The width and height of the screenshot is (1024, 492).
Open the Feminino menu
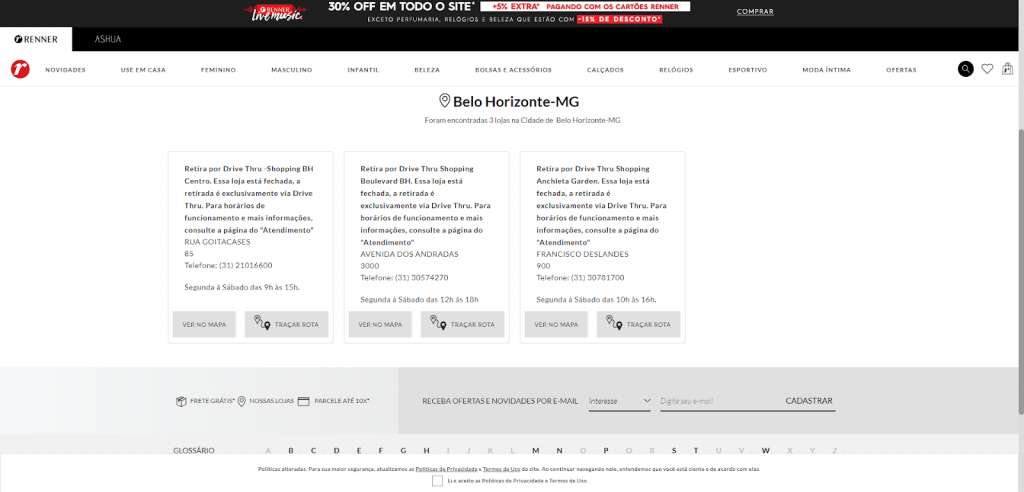(x=218, y=70)
